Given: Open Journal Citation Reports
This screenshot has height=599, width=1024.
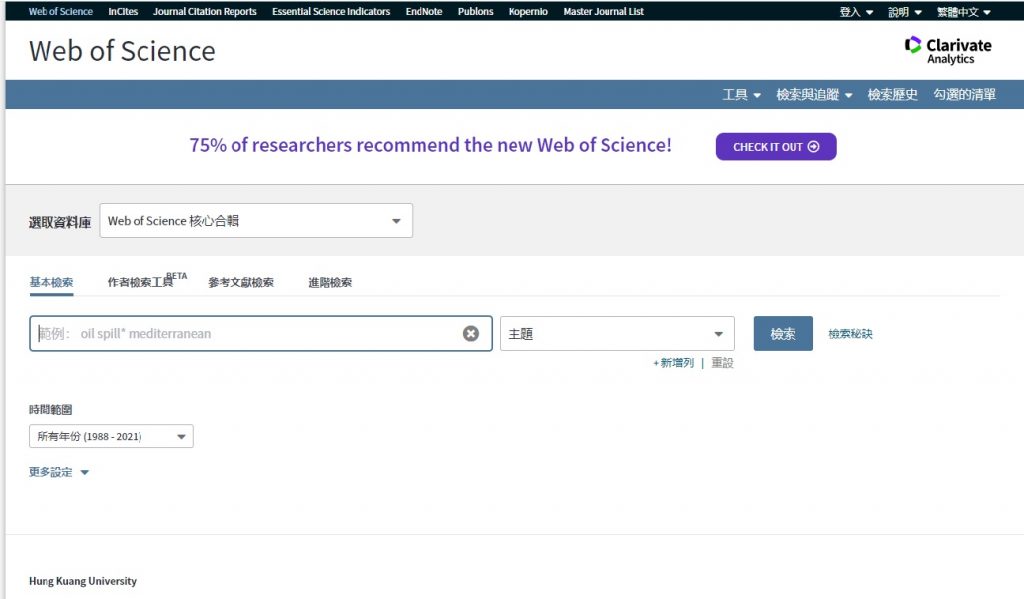Looking at the screenshot, I should pos(204,11).
